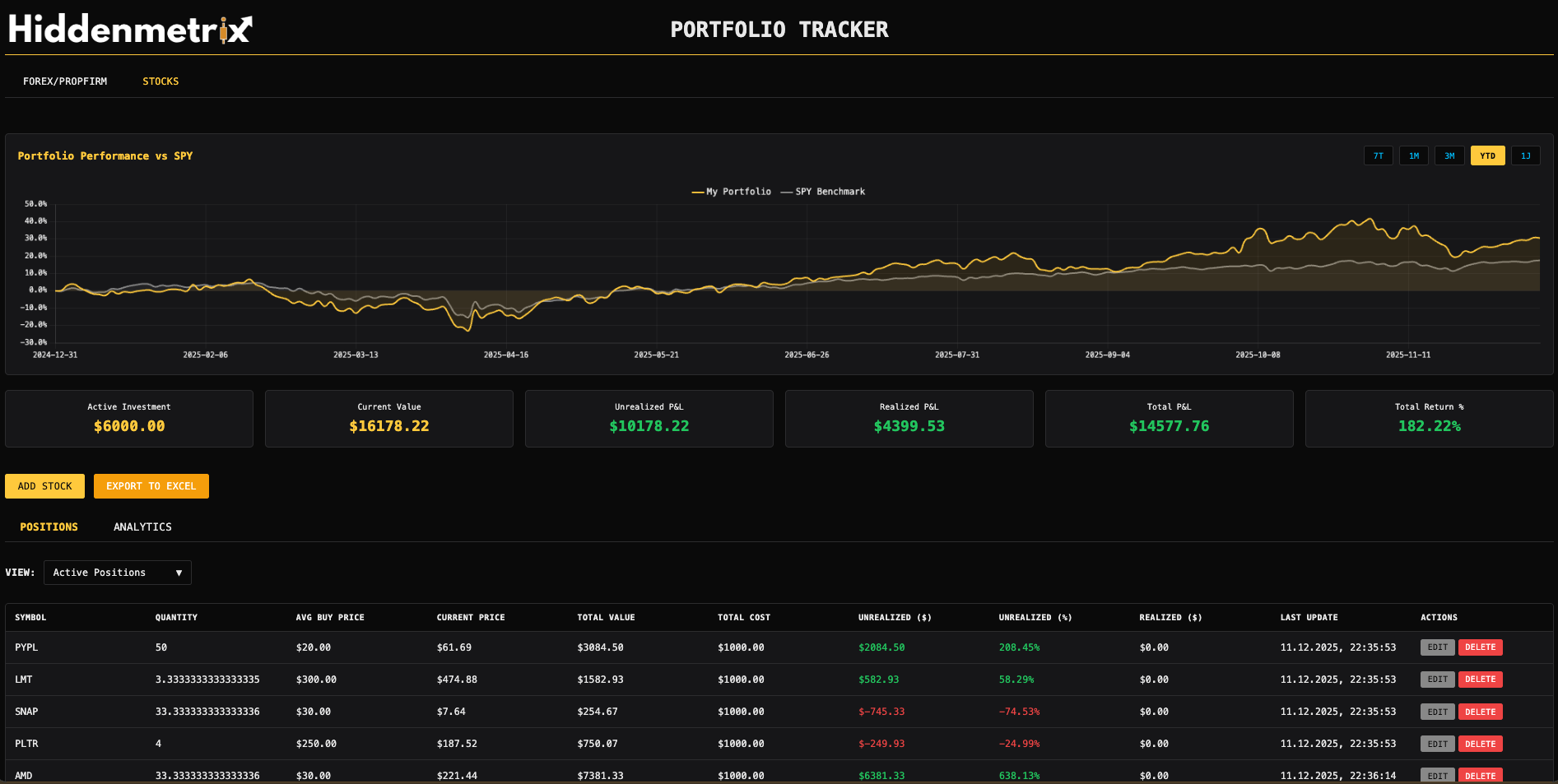This screenshot has width=1558, height=784.
Task: Edit the LMT position
Action: 1437,679
